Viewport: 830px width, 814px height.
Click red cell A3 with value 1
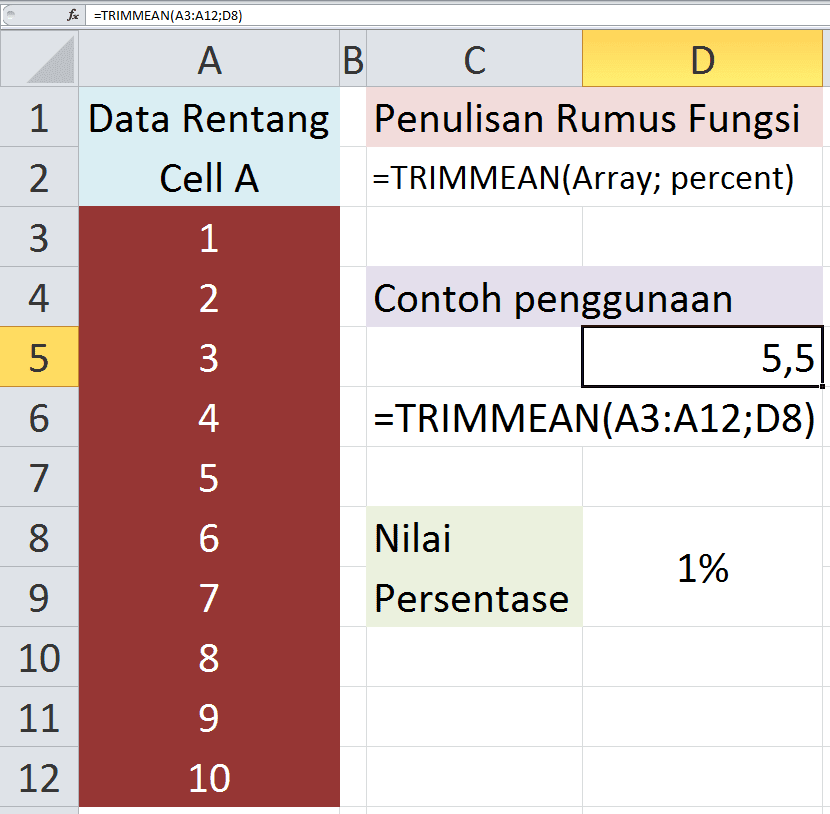tap(209, 237)
